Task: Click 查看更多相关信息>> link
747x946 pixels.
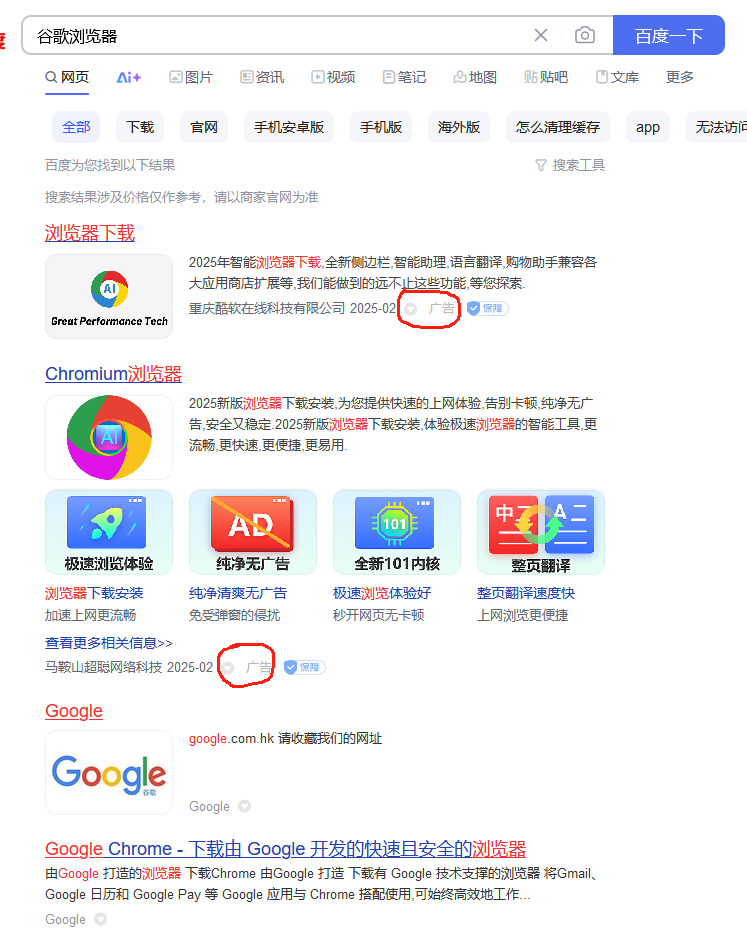Action: (109, 643)
